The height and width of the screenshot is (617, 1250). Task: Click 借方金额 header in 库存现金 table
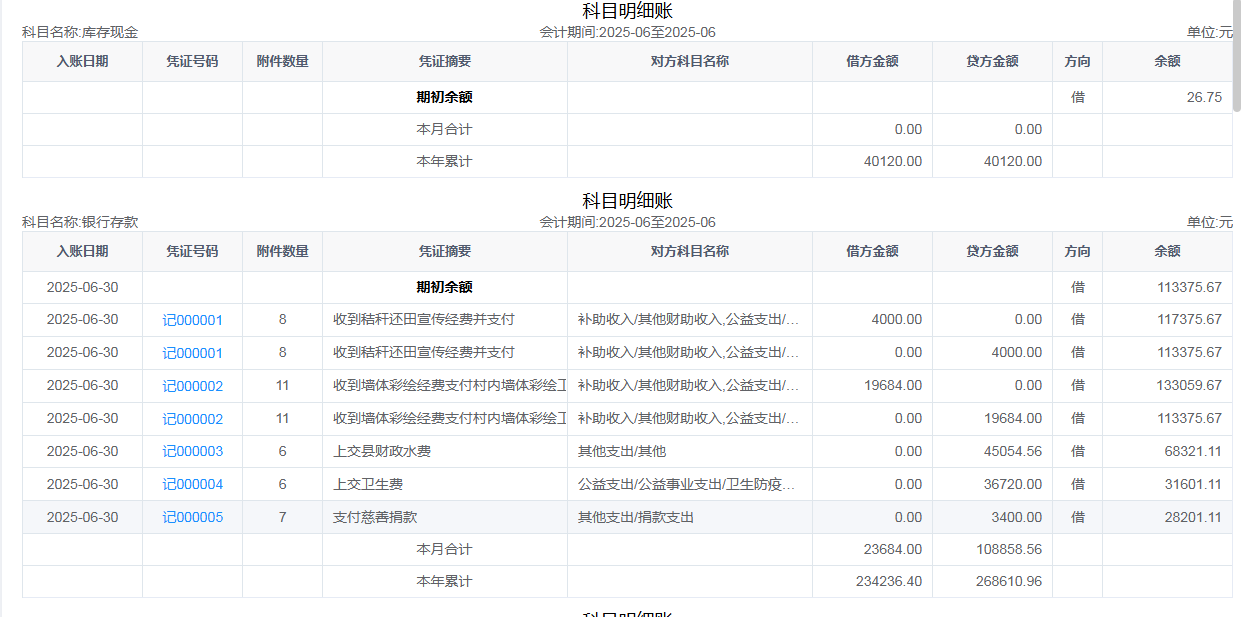[x=872, y=62]
